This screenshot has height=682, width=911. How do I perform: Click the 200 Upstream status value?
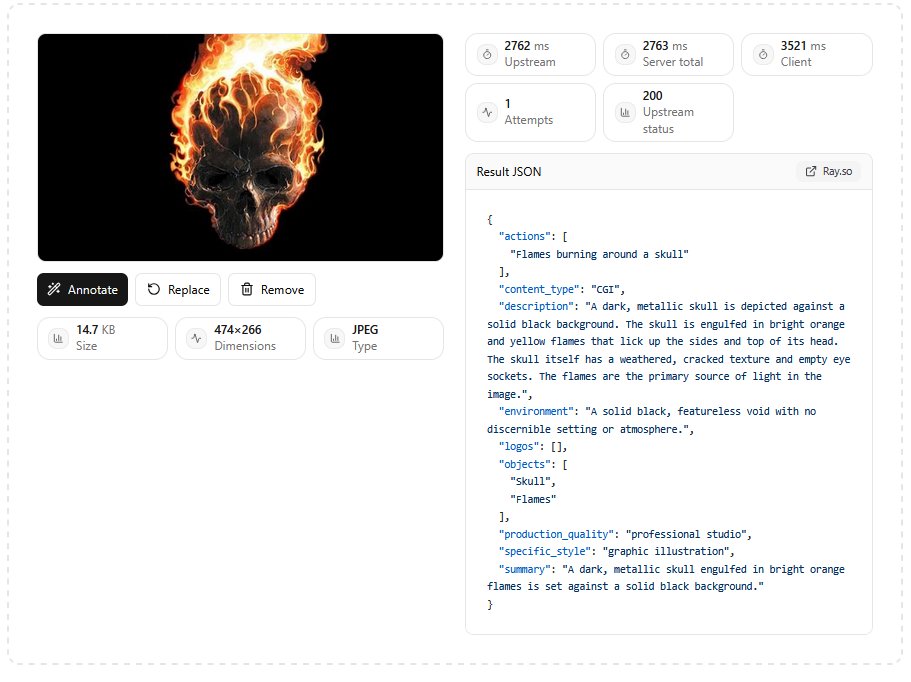652,96
